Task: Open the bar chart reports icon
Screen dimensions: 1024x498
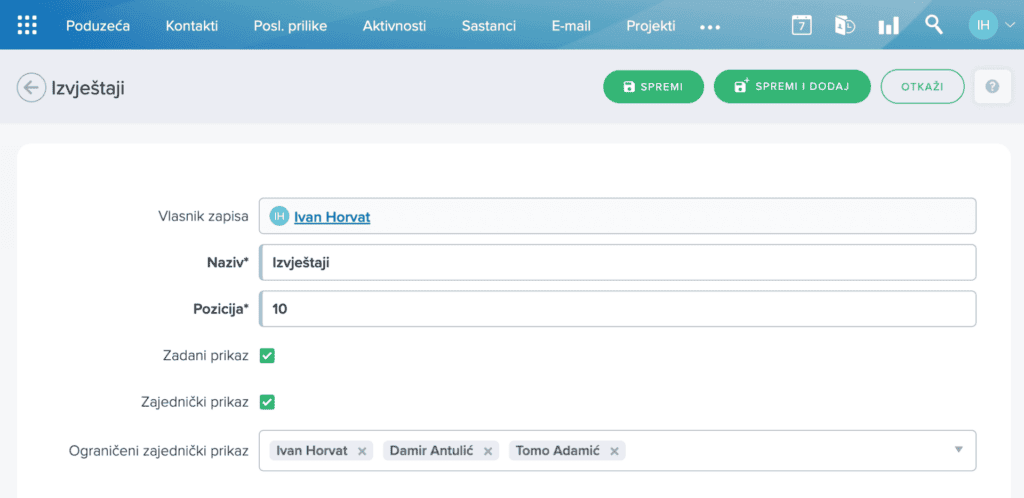Action: (888, 25)
